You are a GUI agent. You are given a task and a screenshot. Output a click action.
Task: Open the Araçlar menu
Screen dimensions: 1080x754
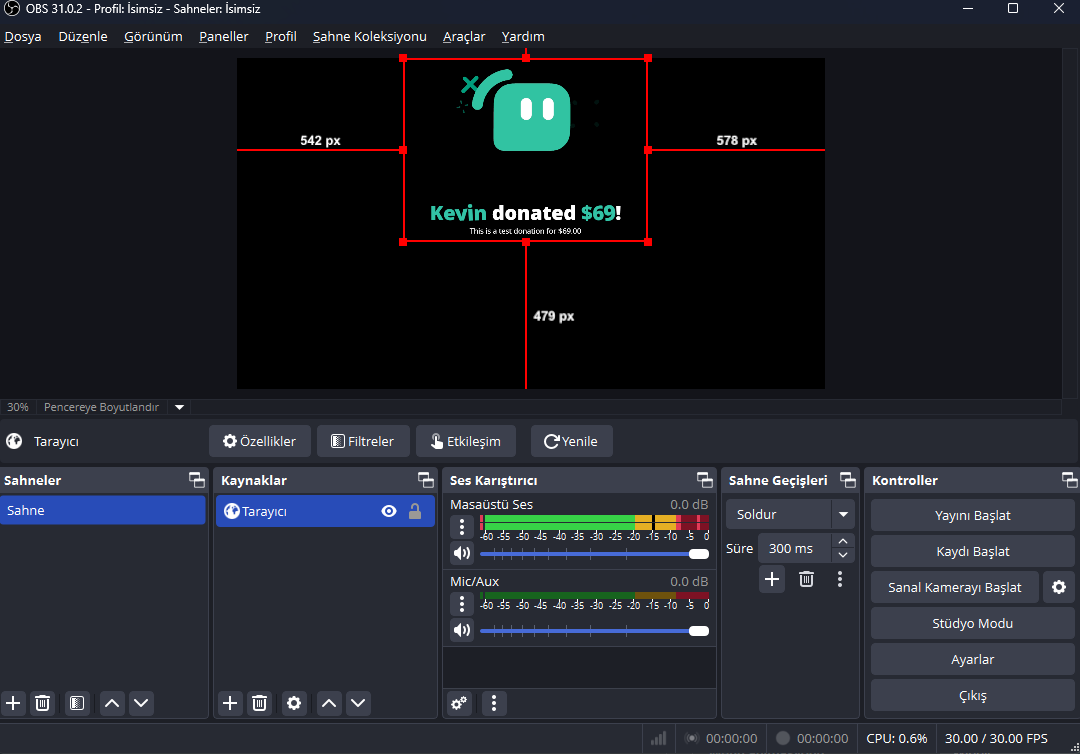coord(464,36)
